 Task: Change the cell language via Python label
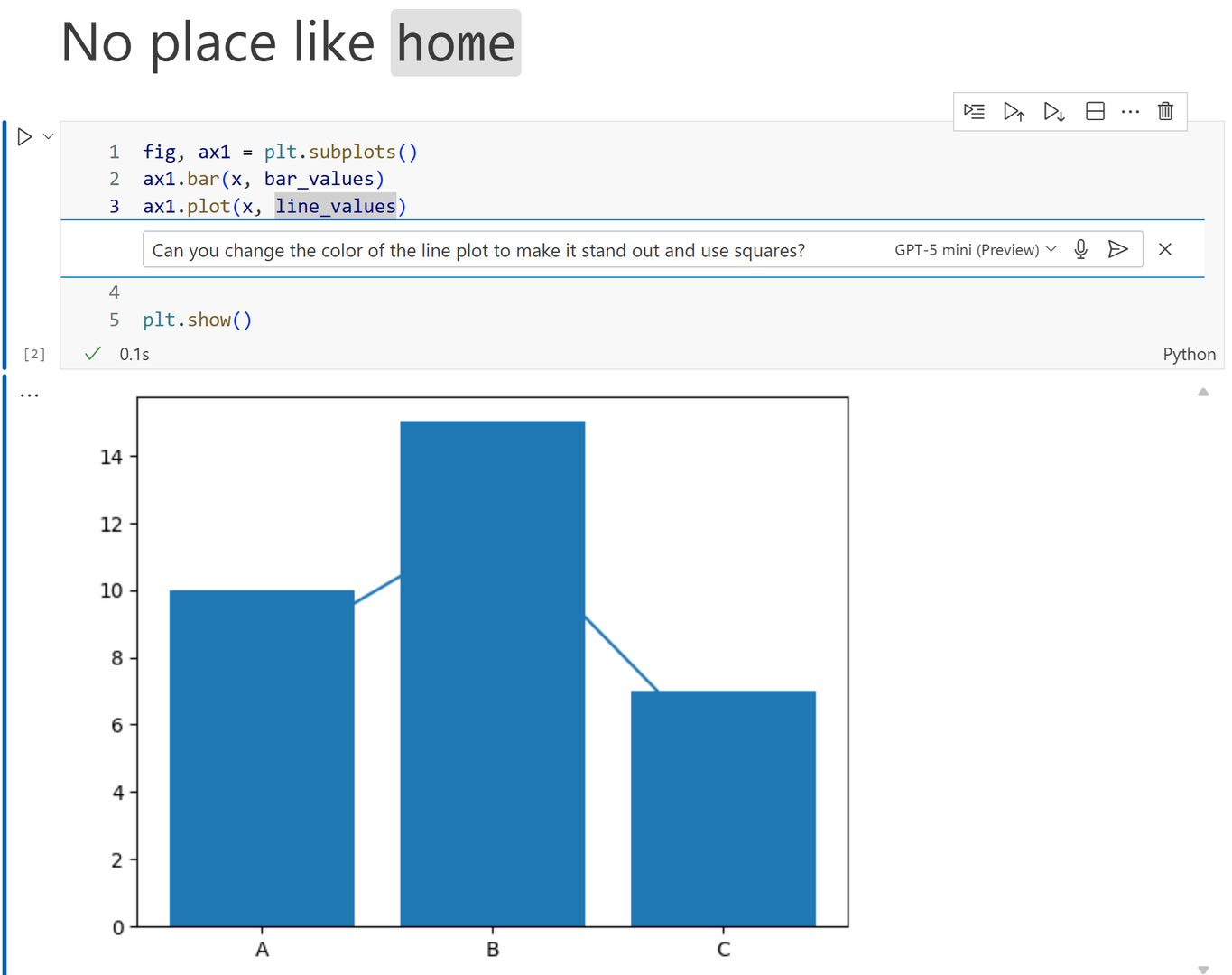point(1189,353)
